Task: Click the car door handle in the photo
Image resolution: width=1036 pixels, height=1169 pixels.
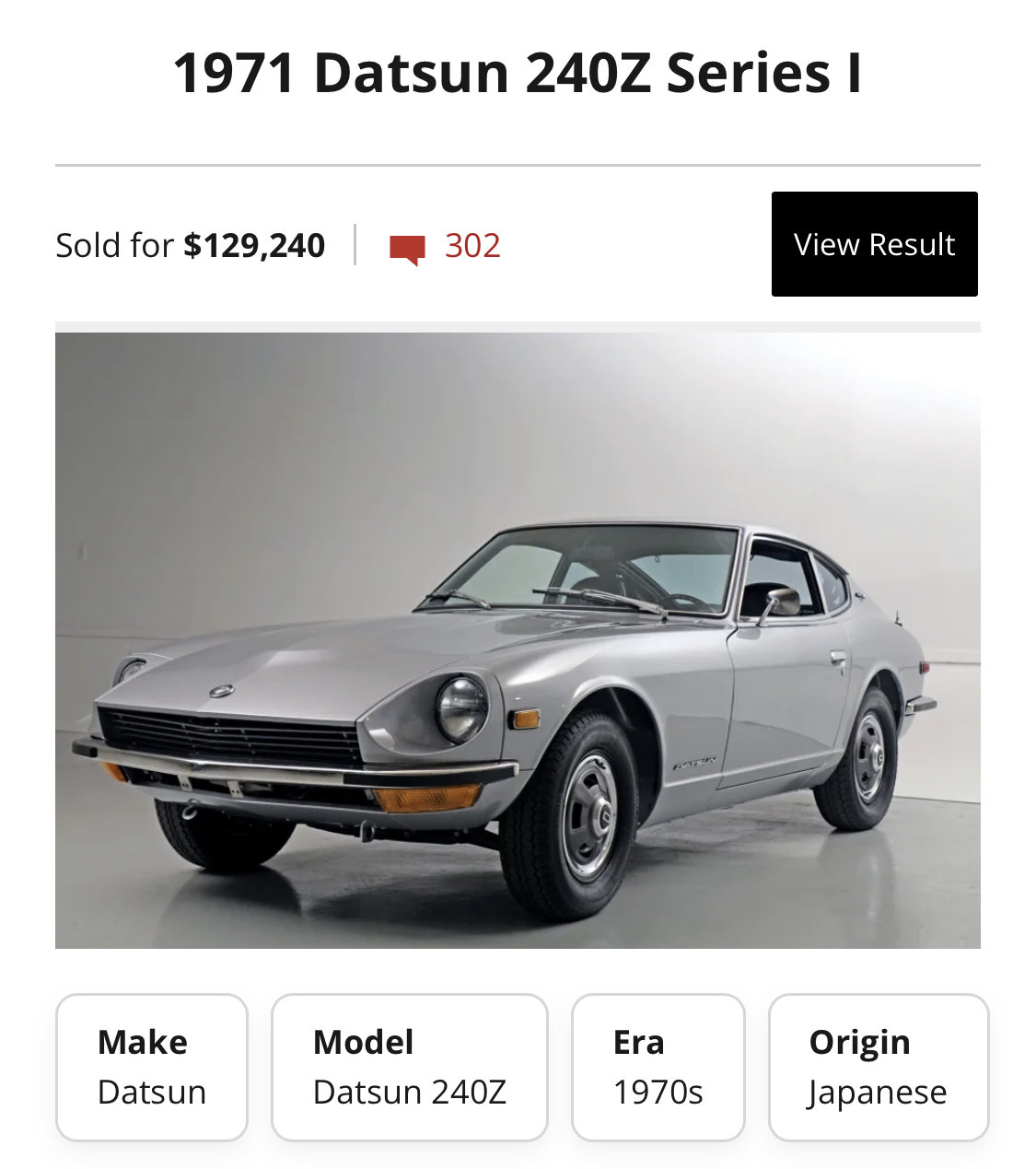Action: 838,659
